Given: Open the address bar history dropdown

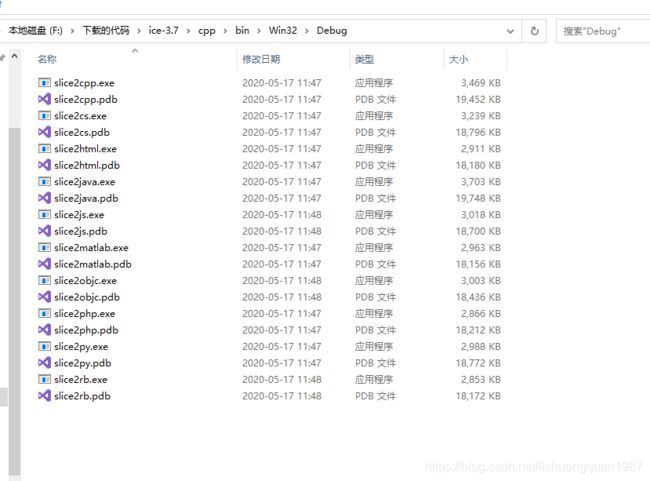Looking at the screenshot, I should (x=510, y=31).
